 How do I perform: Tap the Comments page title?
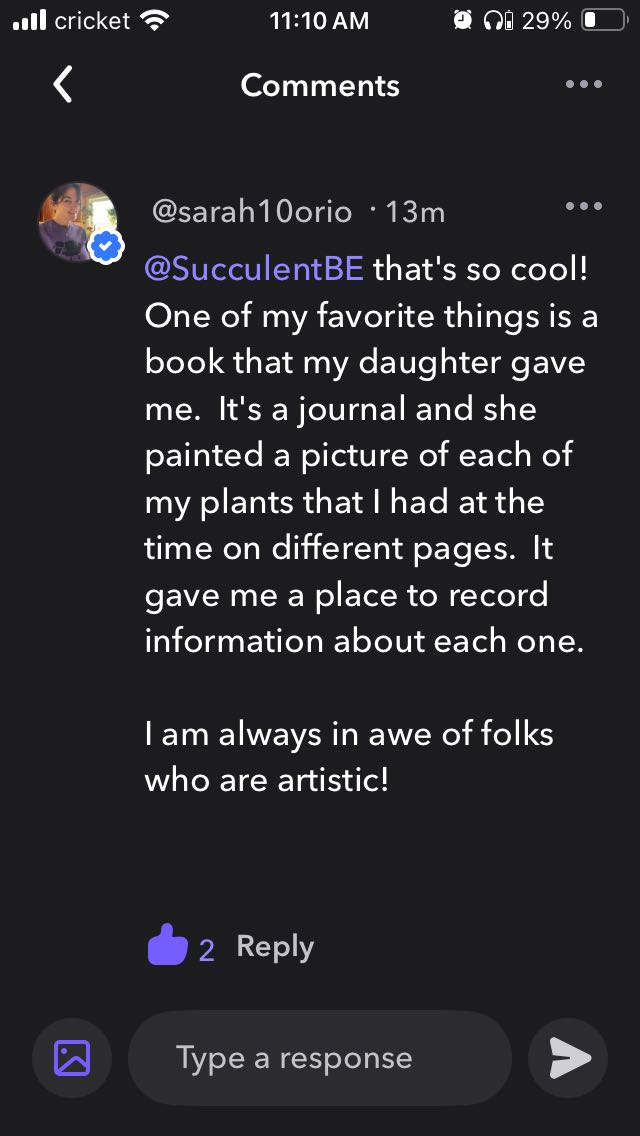coord(320,85)
